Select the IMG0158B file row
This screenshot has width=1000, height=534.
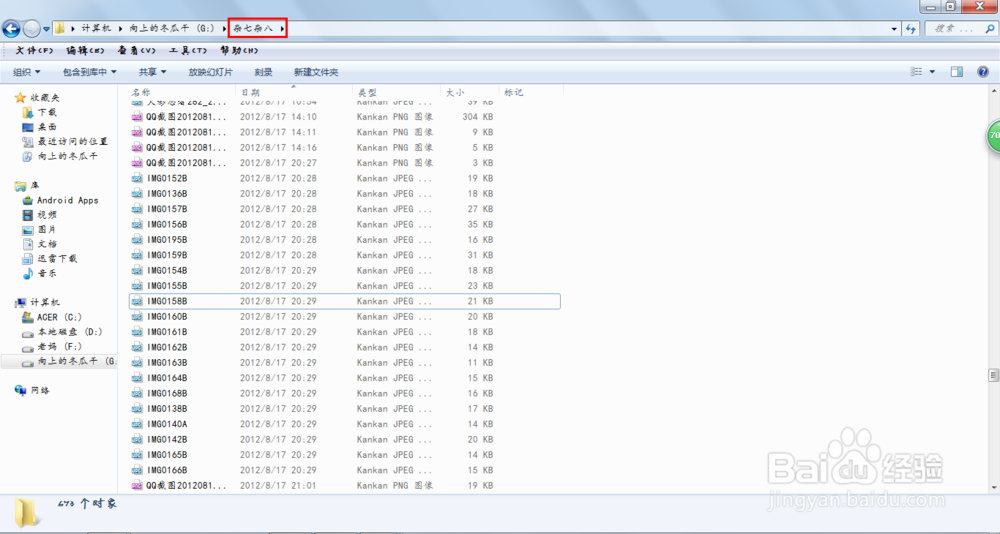pos(344,301)
